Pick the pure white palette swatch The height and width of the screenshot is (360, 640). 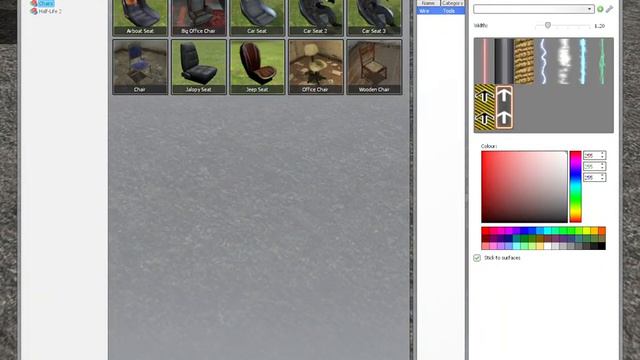547,246
